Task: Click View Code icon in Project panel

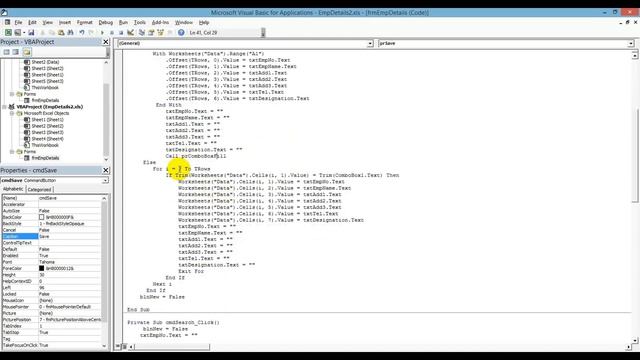Action: [7, 52]
